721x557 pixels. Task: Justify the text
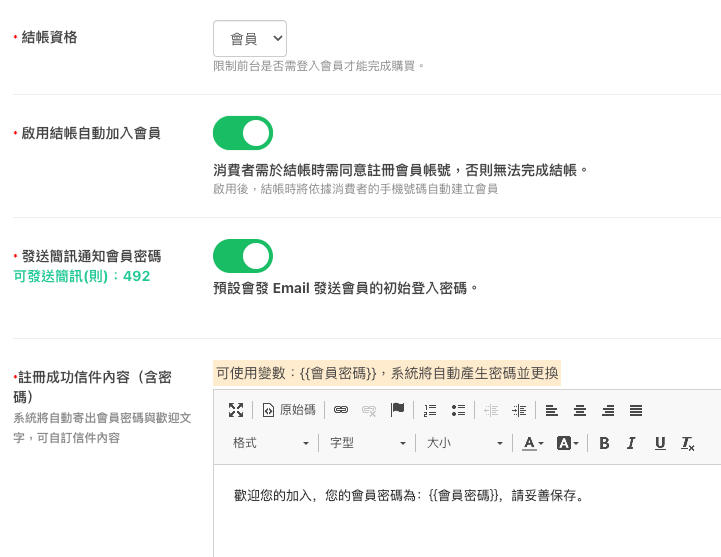(x=636, y=410)
